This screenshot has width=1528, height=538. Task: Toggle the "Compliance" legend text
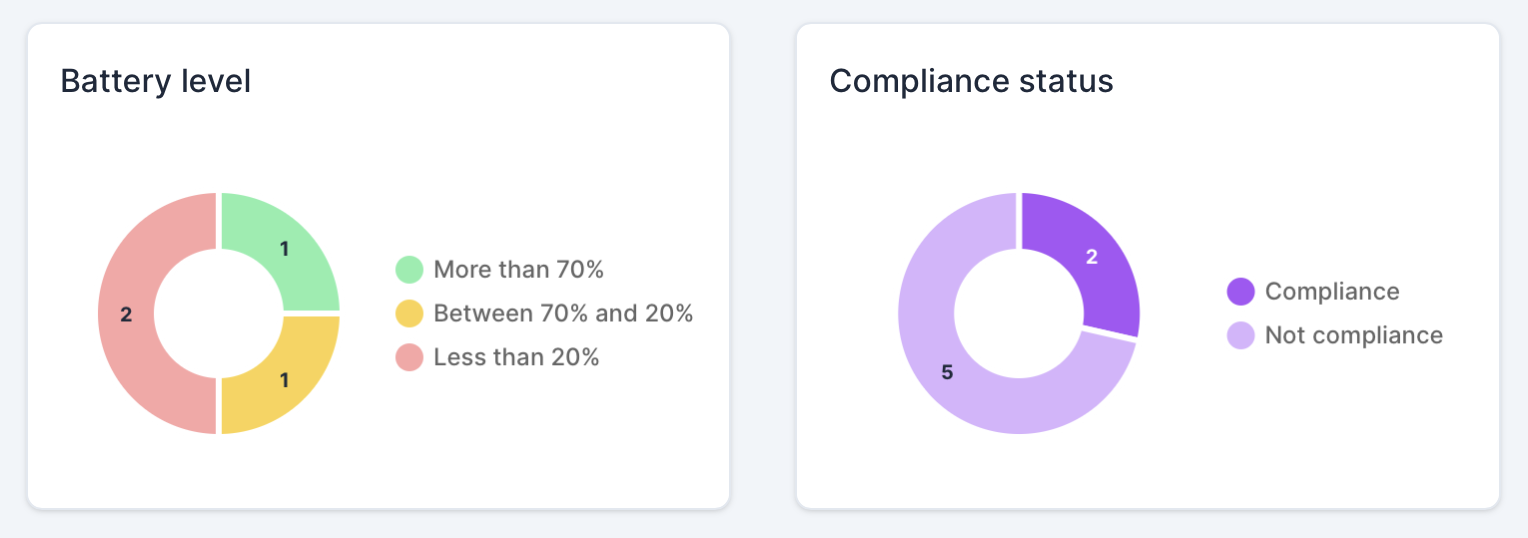point(1332,292)
